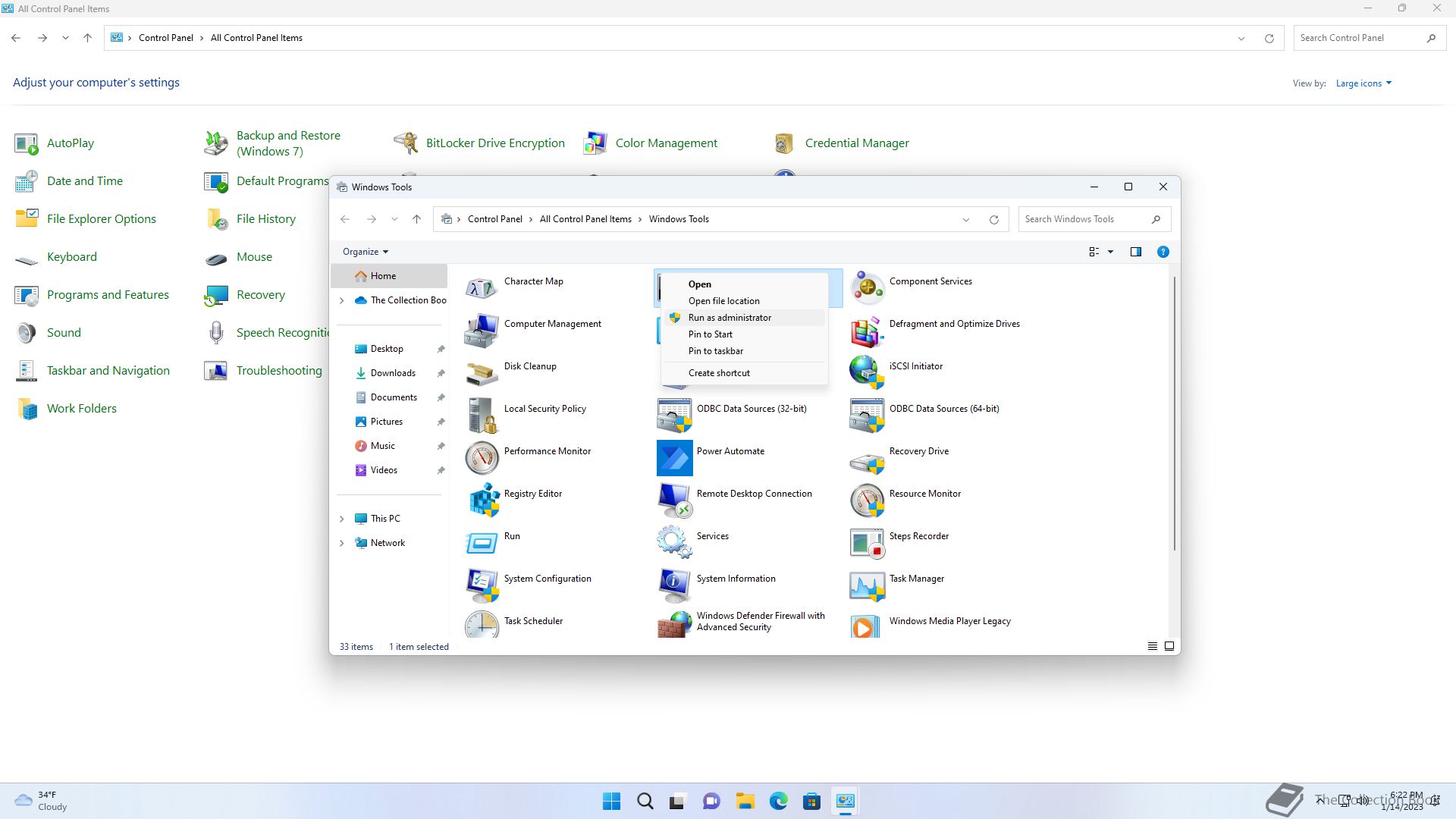Choose Create shortcut
The width and height of the screenshot is (1456, 819).
pyautogui.click(x=744, y=373)
